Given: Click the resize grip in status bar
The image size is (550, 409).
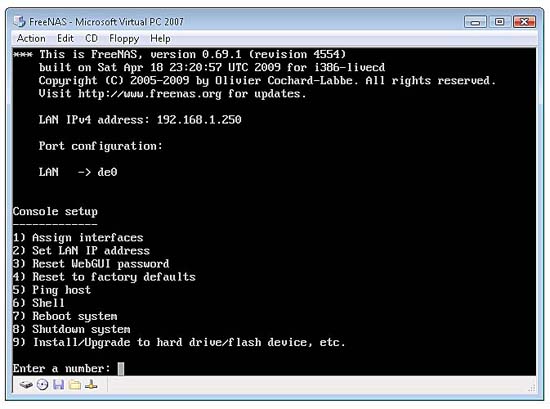Looking at the screenshot, I should 531,388.
